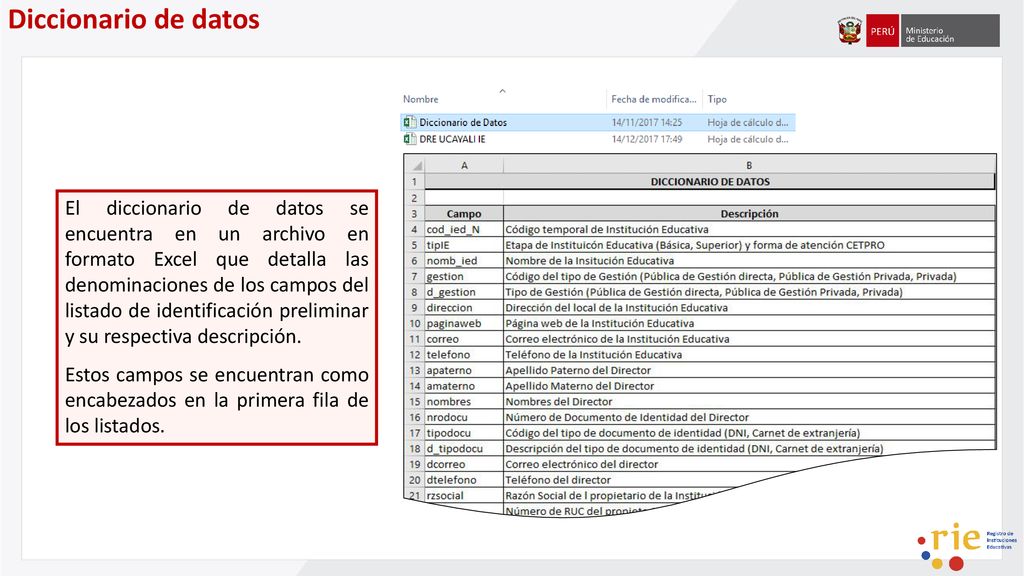
Task: Click 'Nombres del Director' cell
Action: click(x=749, y=402)
